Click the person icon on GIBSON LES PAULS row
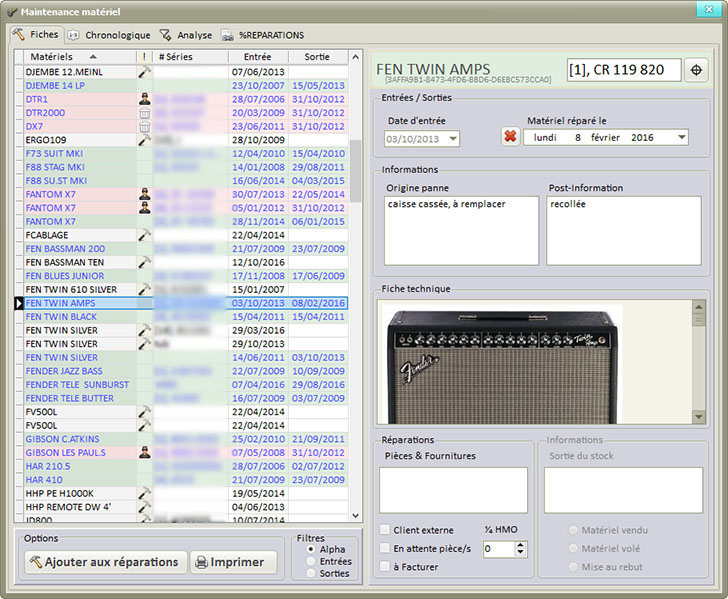The height and width of the screenshot is (599, 728). (144, 452)
